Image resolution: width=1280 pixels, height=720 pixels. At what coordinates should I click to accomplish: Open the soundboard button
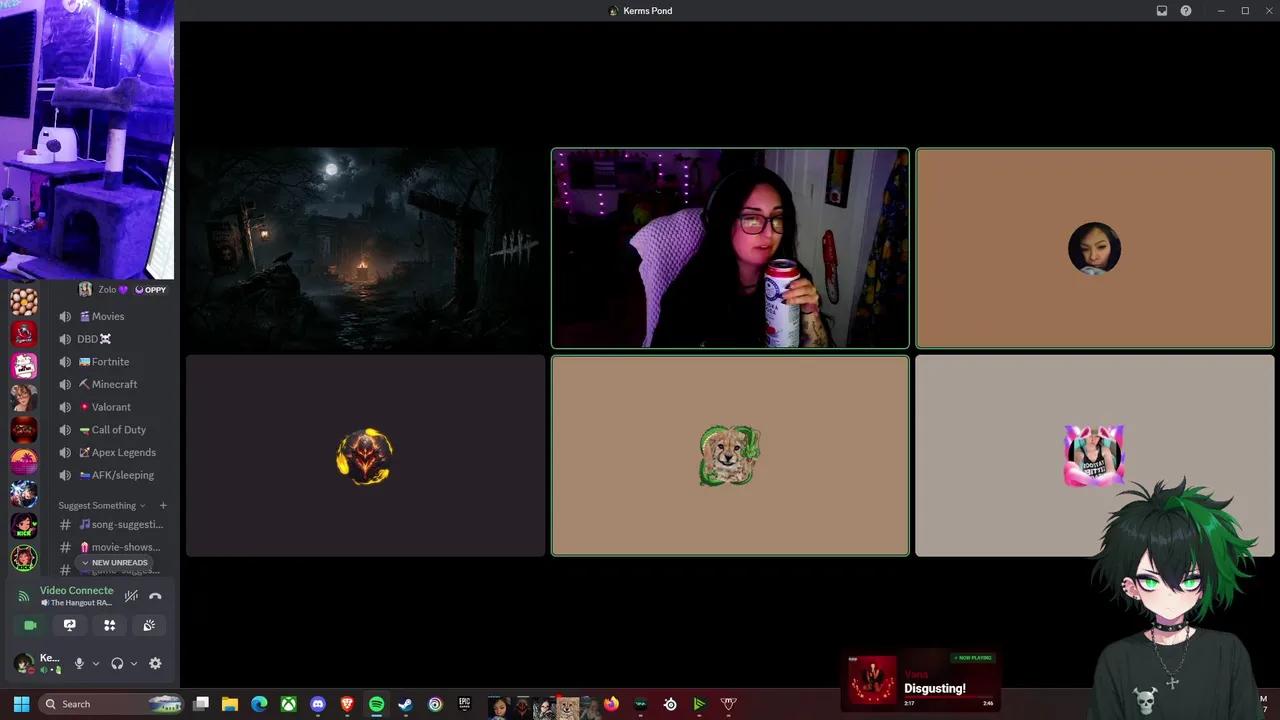click(149, 625)
